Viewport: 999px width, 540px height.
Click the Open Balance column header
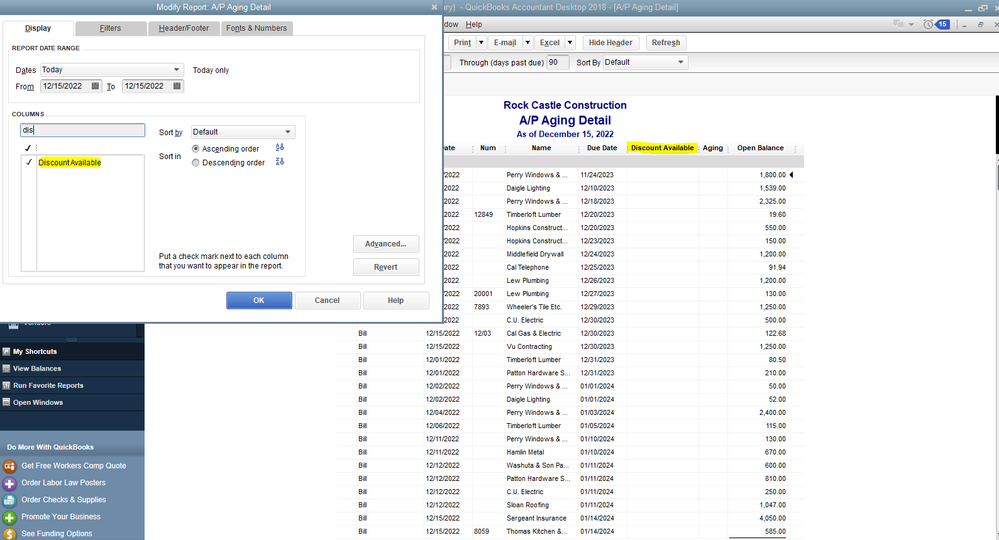[x=760, y=148]
